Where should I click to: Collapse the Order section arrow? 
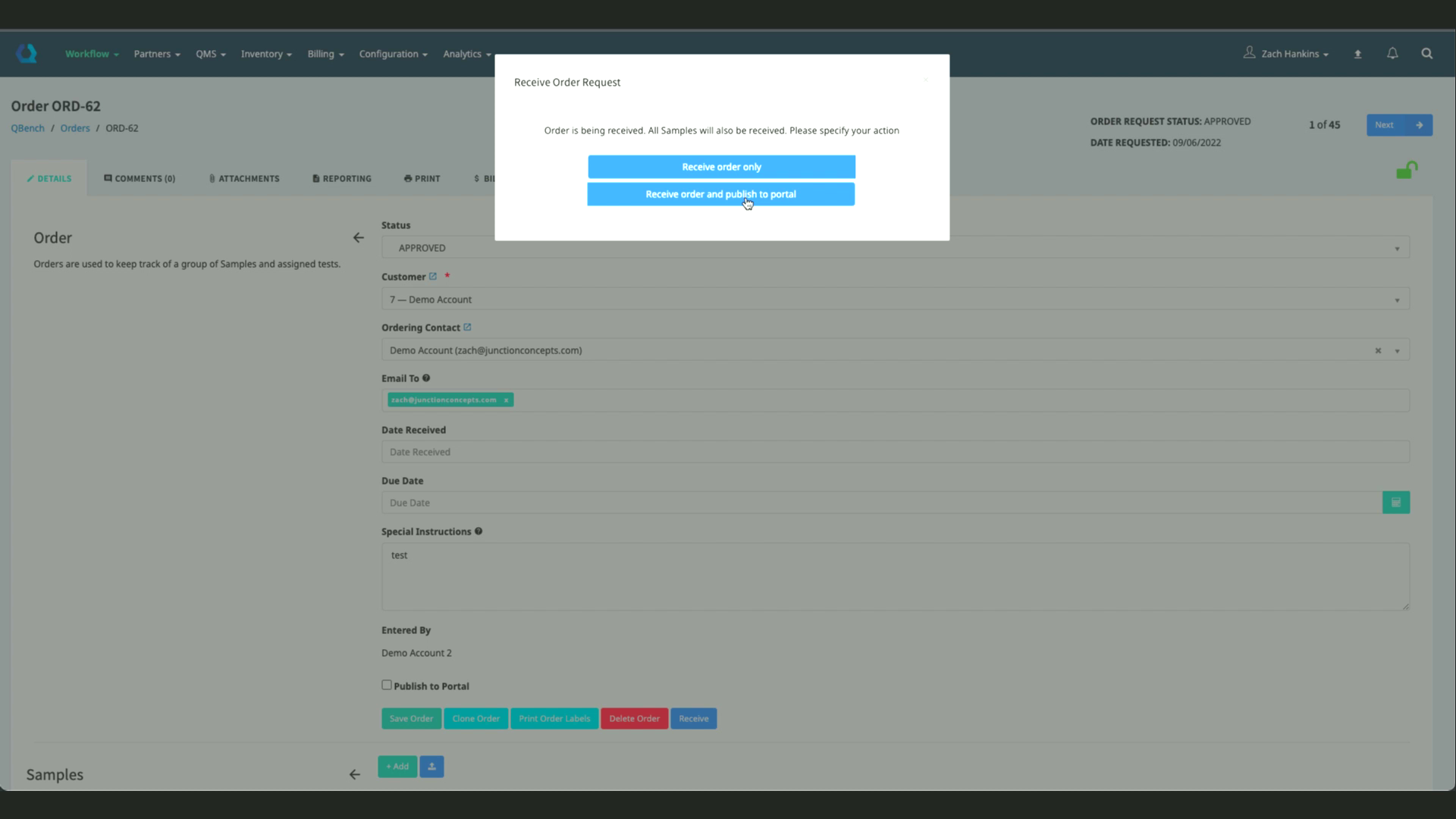click(x=358, y=238)
